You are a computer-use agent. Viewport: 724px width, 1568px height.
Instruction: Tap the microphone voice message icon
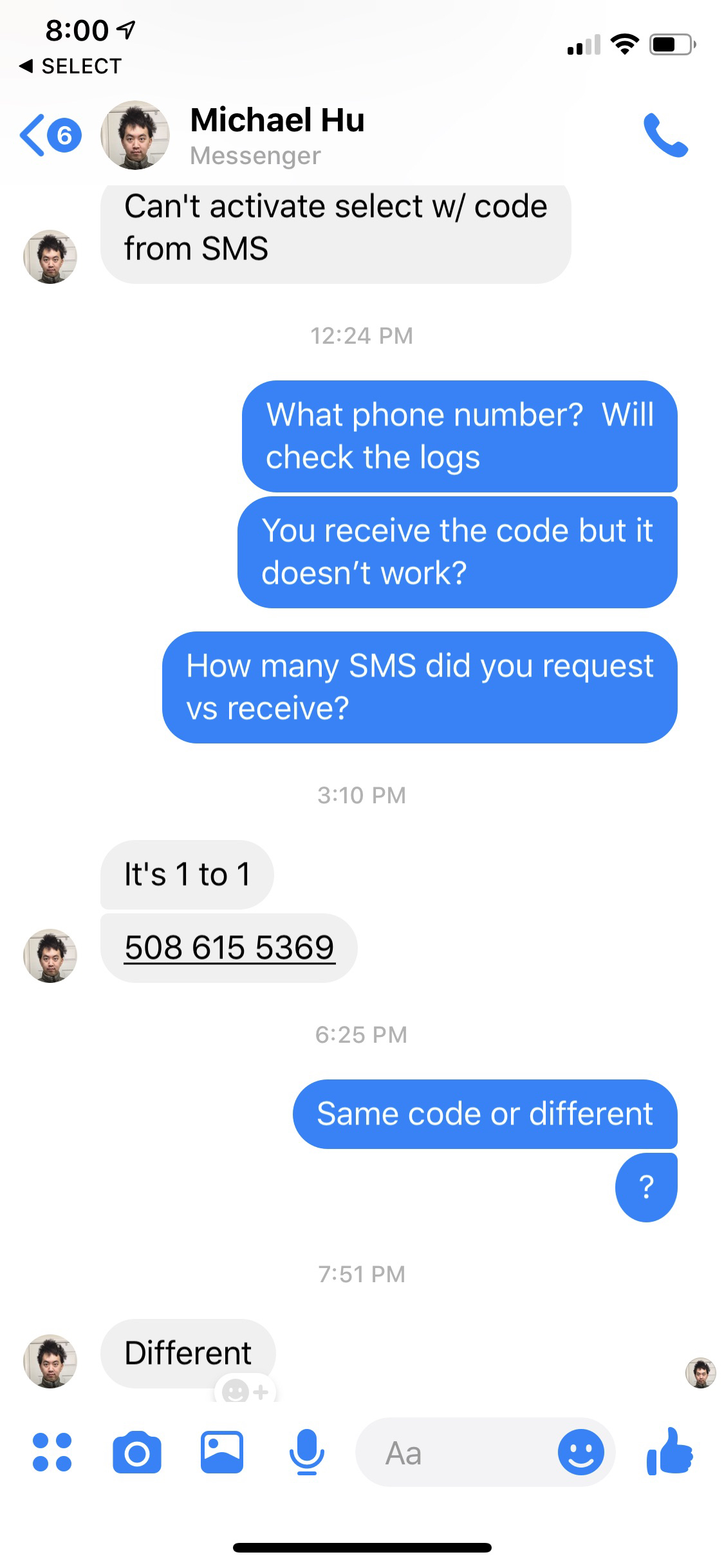[306, 1452]
